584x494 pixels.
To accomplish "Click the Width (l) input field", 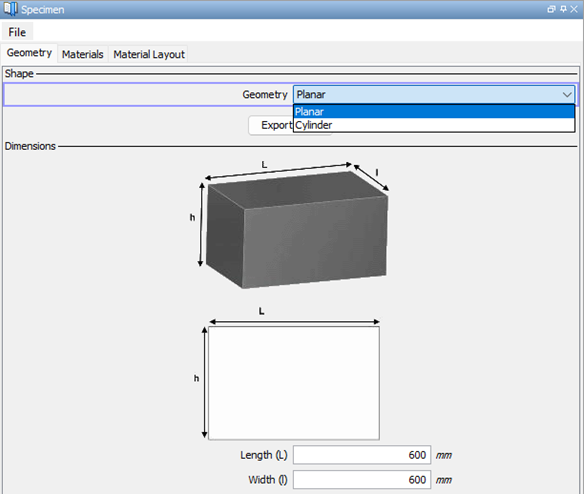I will [362, 479].
